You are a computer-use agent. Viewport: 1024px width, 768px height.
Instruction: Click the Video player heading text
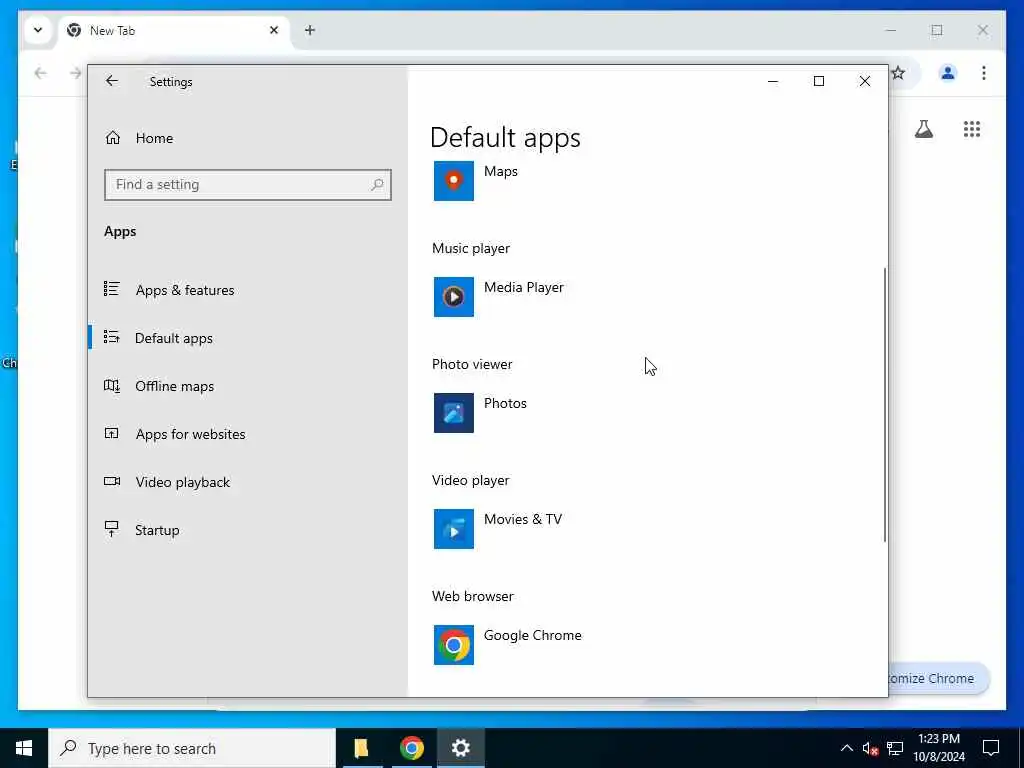[471, 481]
